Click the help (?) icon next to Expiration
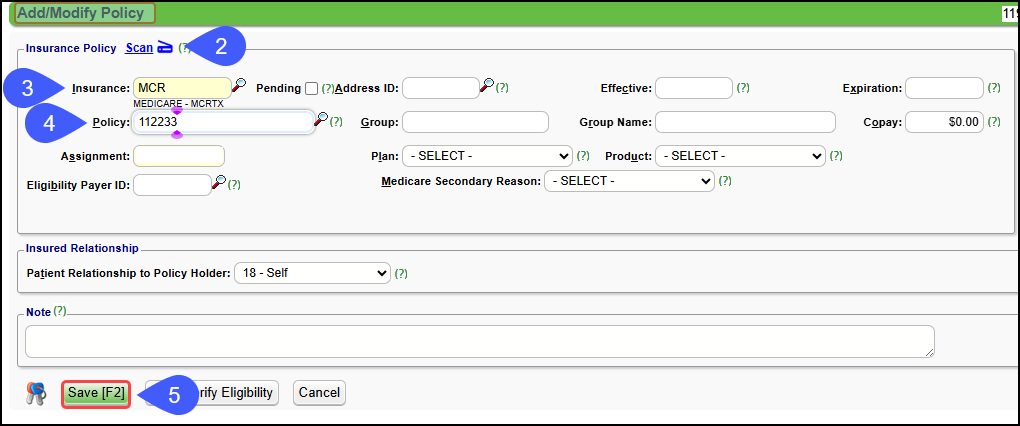The height and width of the screenshot is (426, 1020). pos(994,88)
